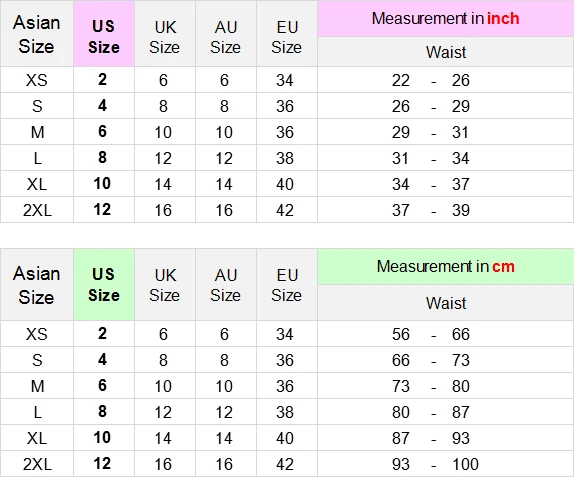
Task: Click the Asian Size header in the inch table
Action: (x=37, y=34)
